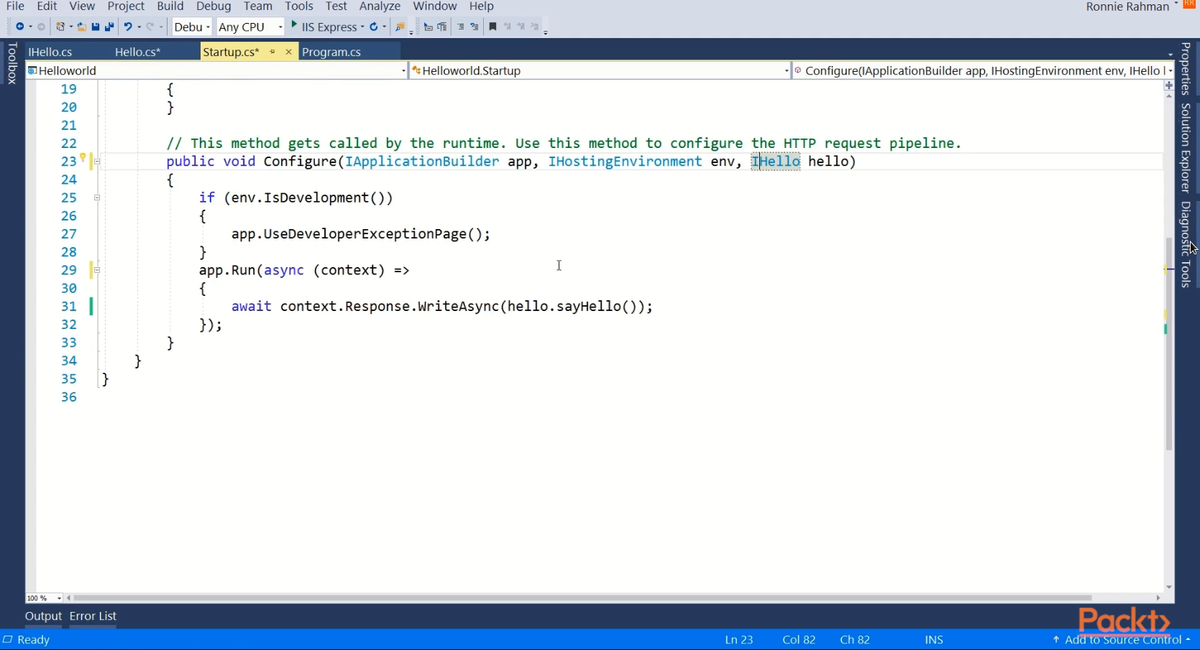Click the horizontal scrollbar at editor bottom
This screenshot has height=650, width=1200.
point(583,598)
